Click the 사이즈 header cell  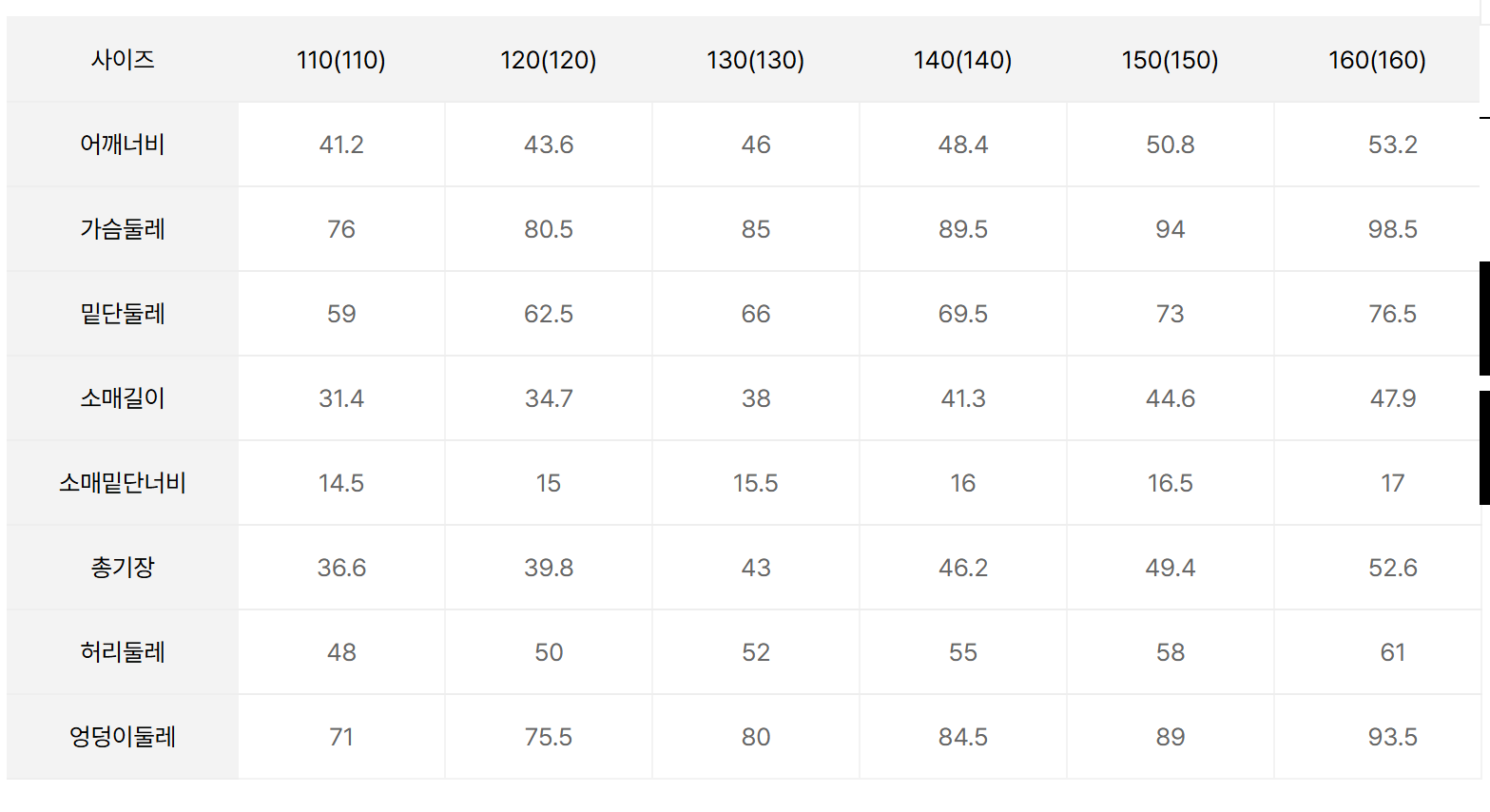point(123,60)
